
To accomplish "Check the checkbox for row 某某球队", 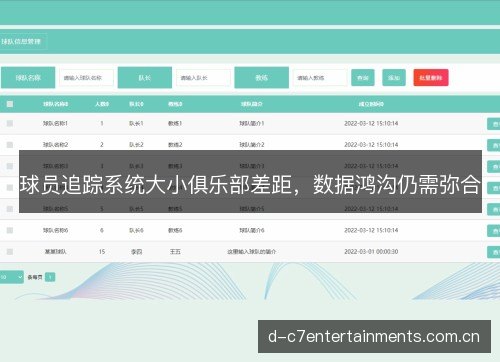I will click(10, 252).
